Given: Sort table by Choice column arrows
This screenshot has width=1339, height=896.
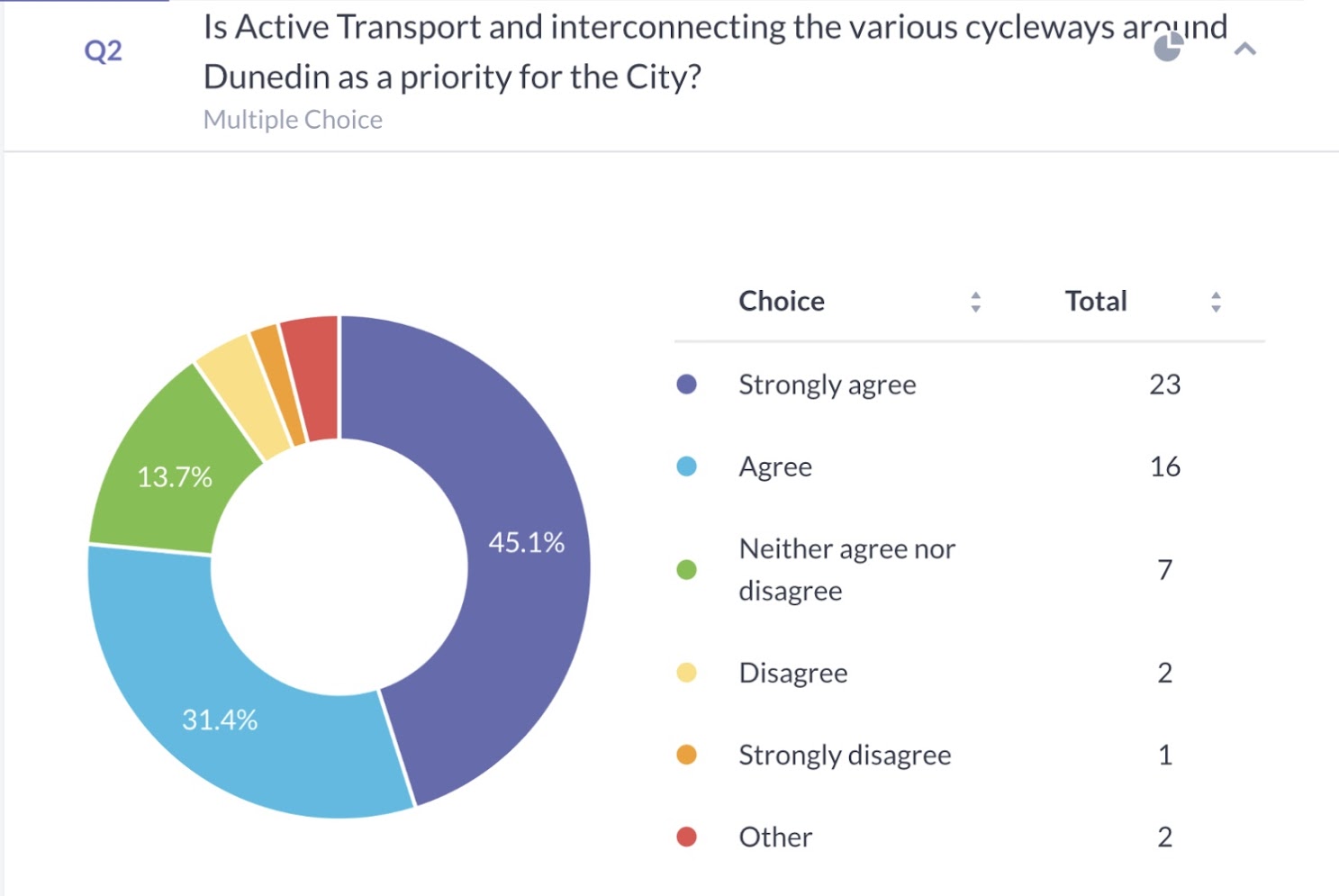Looking at the screenshot, I should click(x=975, y=302).
